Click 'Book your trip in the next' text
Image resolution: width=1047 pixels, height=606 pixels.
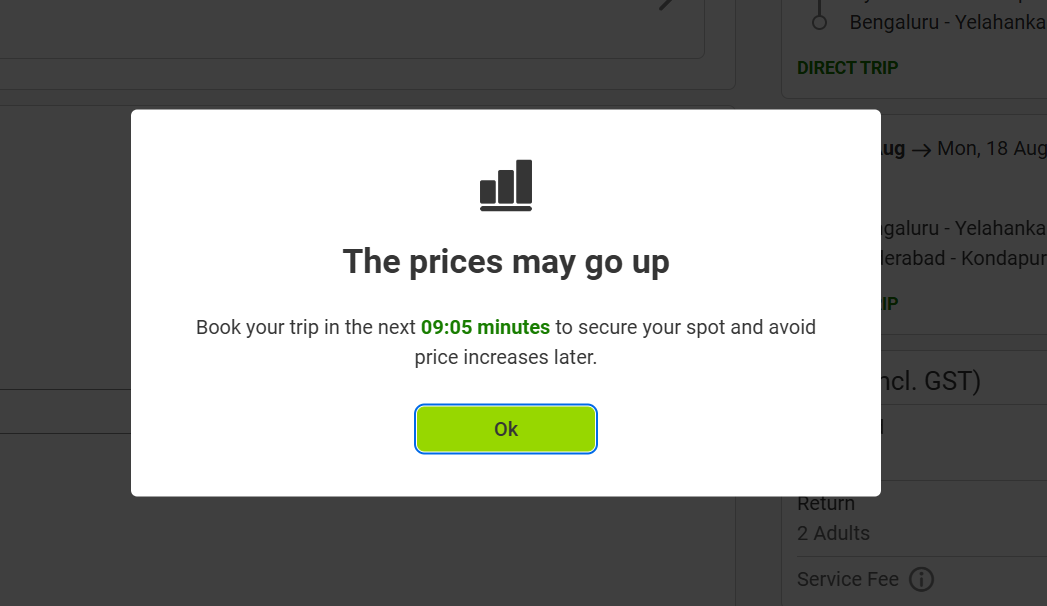[x=306, y=327]
